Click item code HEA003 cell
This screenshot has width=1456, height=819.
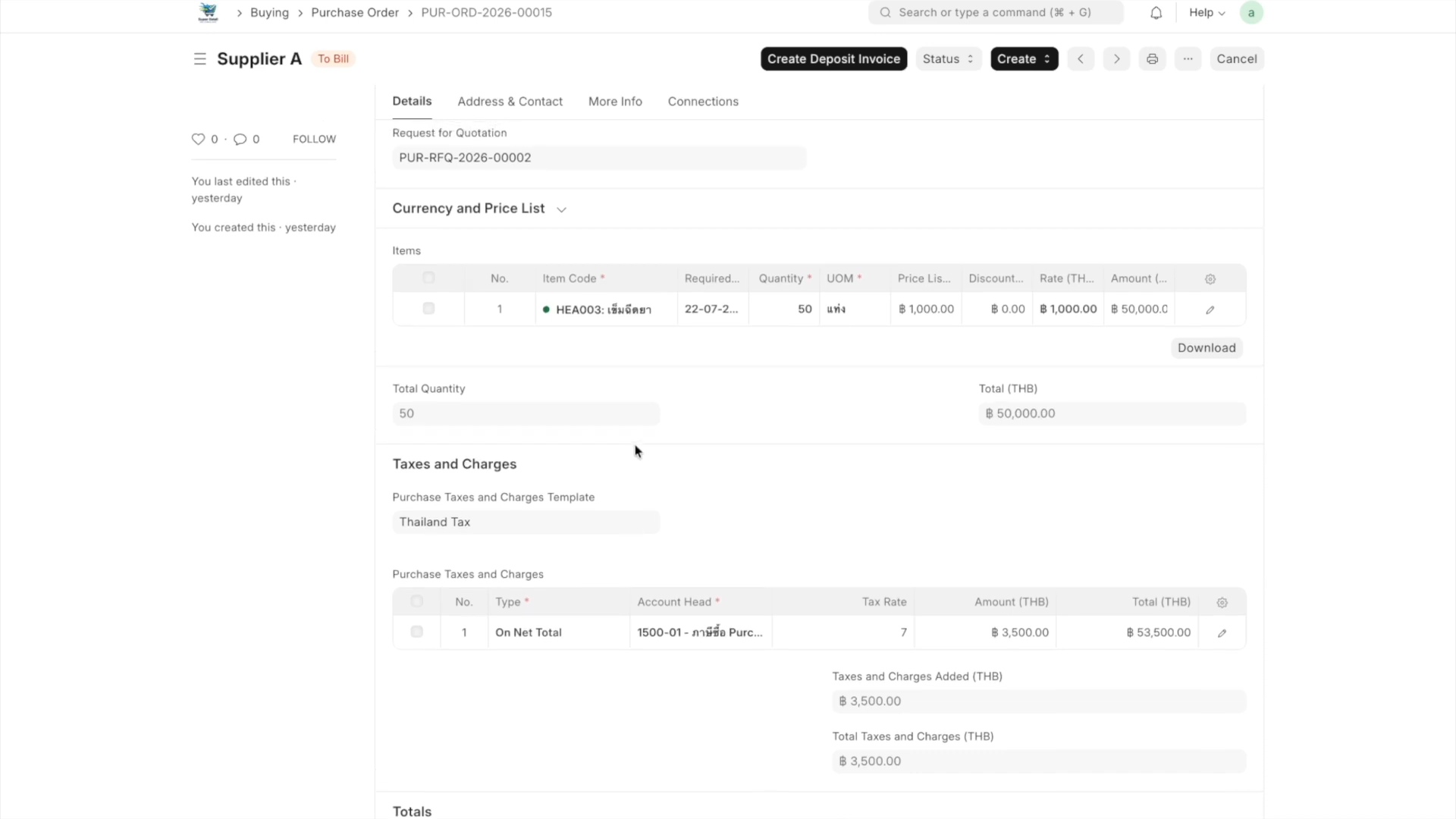coord(606,309)
